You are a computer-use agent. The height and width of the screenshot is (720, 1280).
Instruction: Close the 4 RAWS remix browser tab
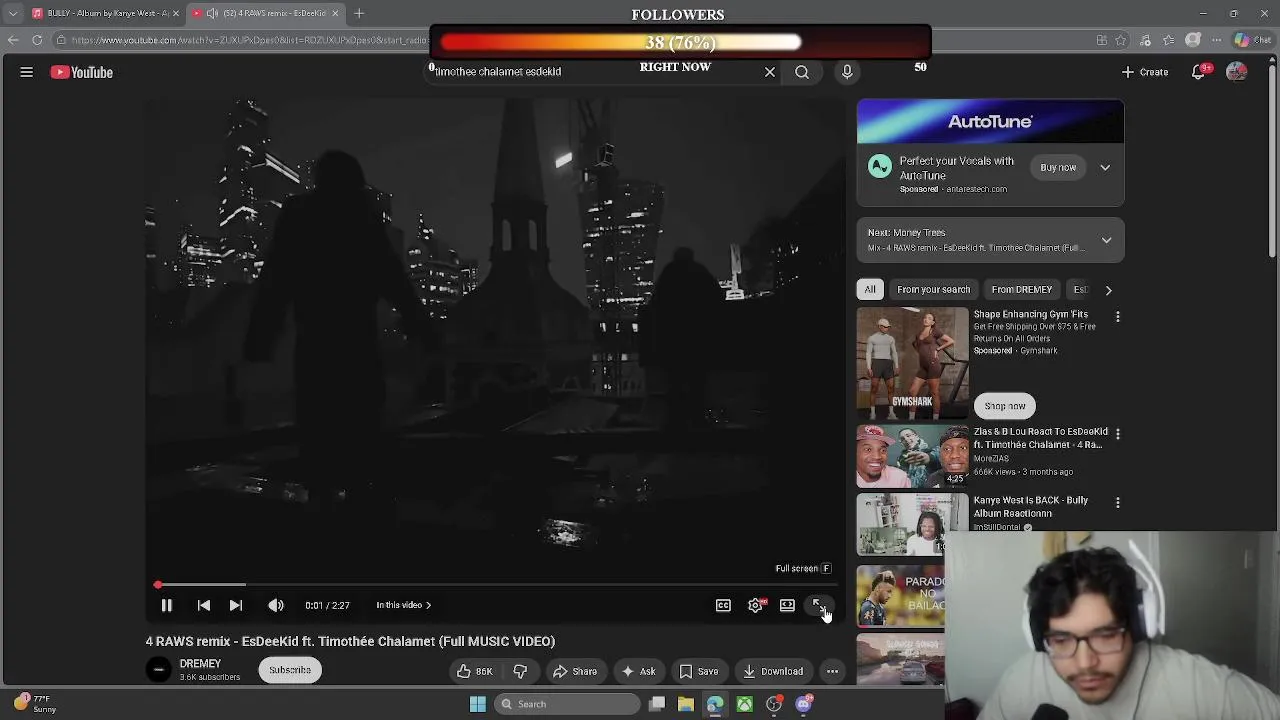coord(335,13)
